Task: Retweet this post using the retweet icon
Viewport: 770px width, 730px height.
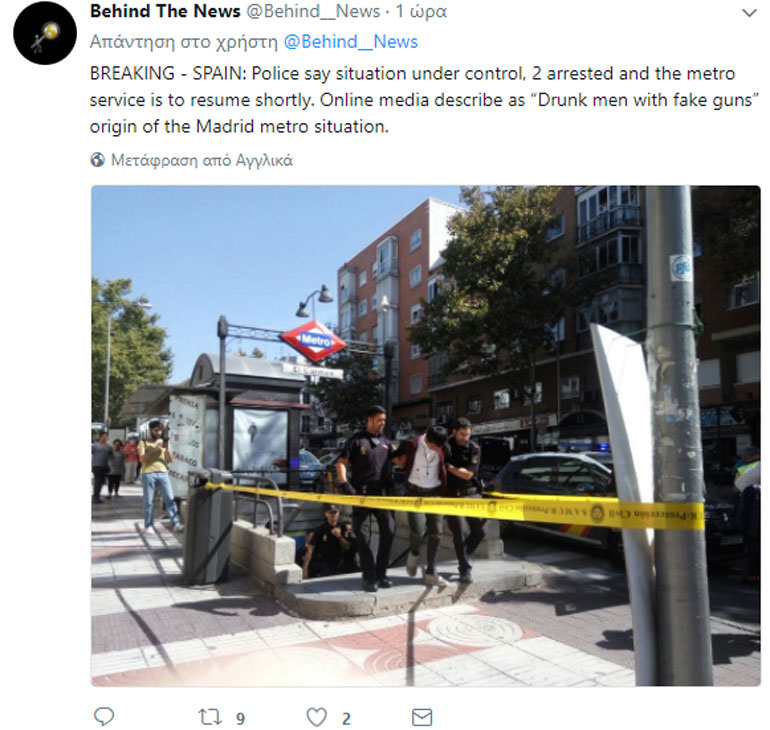Action: 210,717
